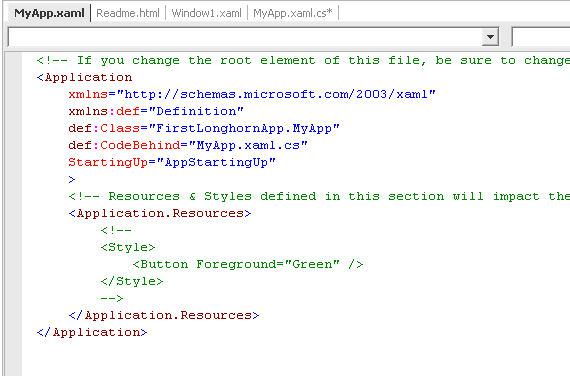The image size is (570, 376).
Task: Open the Readme.html tab
Action: click(128, 13)
